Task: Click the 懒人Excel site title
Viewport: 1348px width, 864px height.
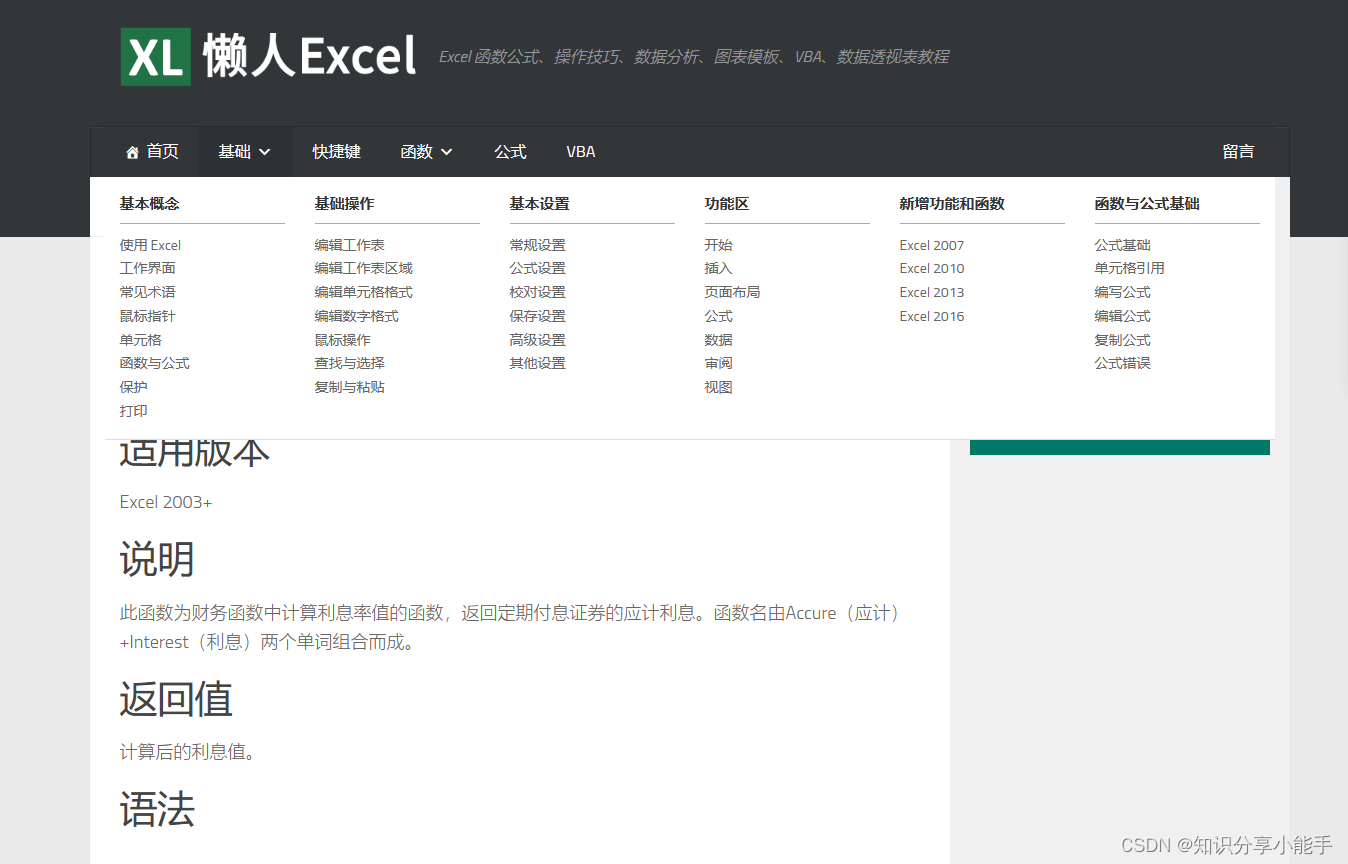Action: tap(309, 56)
